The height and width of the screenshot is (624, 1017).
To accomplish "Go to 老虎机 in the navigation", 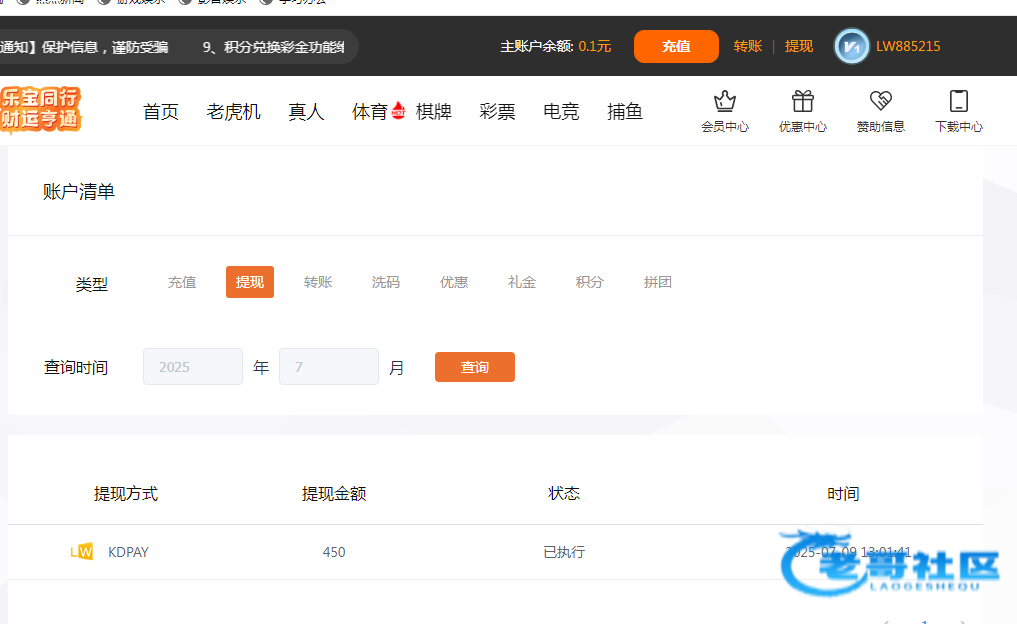I will pos(233,112).
